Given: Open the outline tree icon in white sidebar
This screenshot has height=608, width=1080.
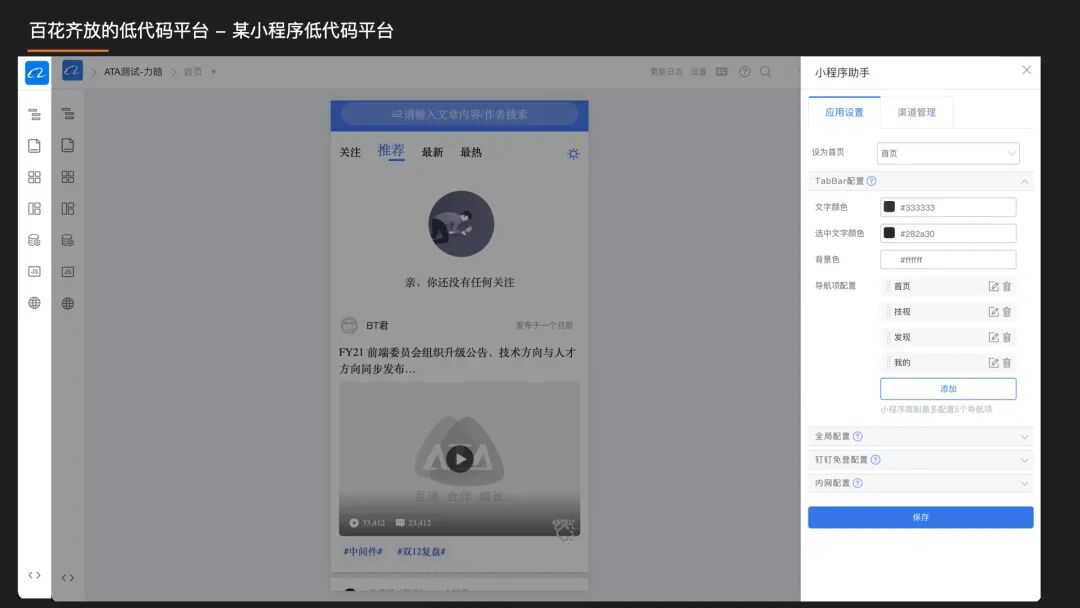Looking at the screenshot, I should 34,114.
